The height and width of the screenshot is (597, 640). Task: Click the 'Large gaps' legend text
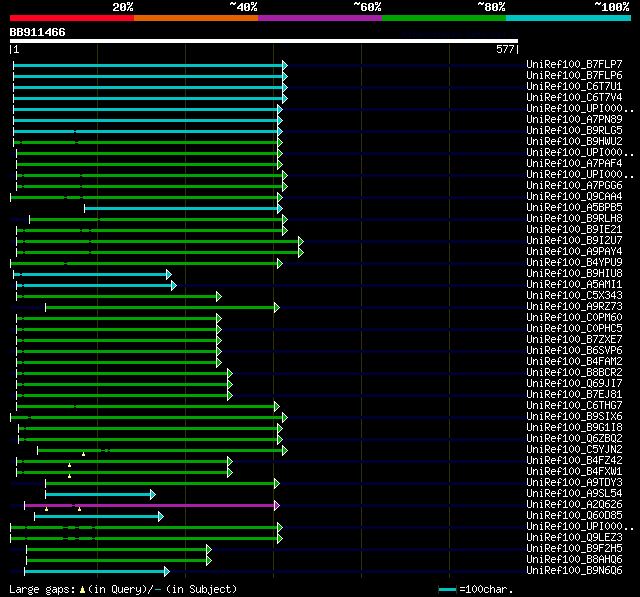42,590
